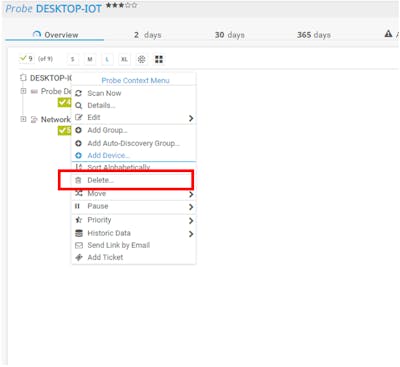Image resolution: width=400 pixels, height=367 pixels.
Task: Click the blue Add Device plus icon
Action: point(78,155)
